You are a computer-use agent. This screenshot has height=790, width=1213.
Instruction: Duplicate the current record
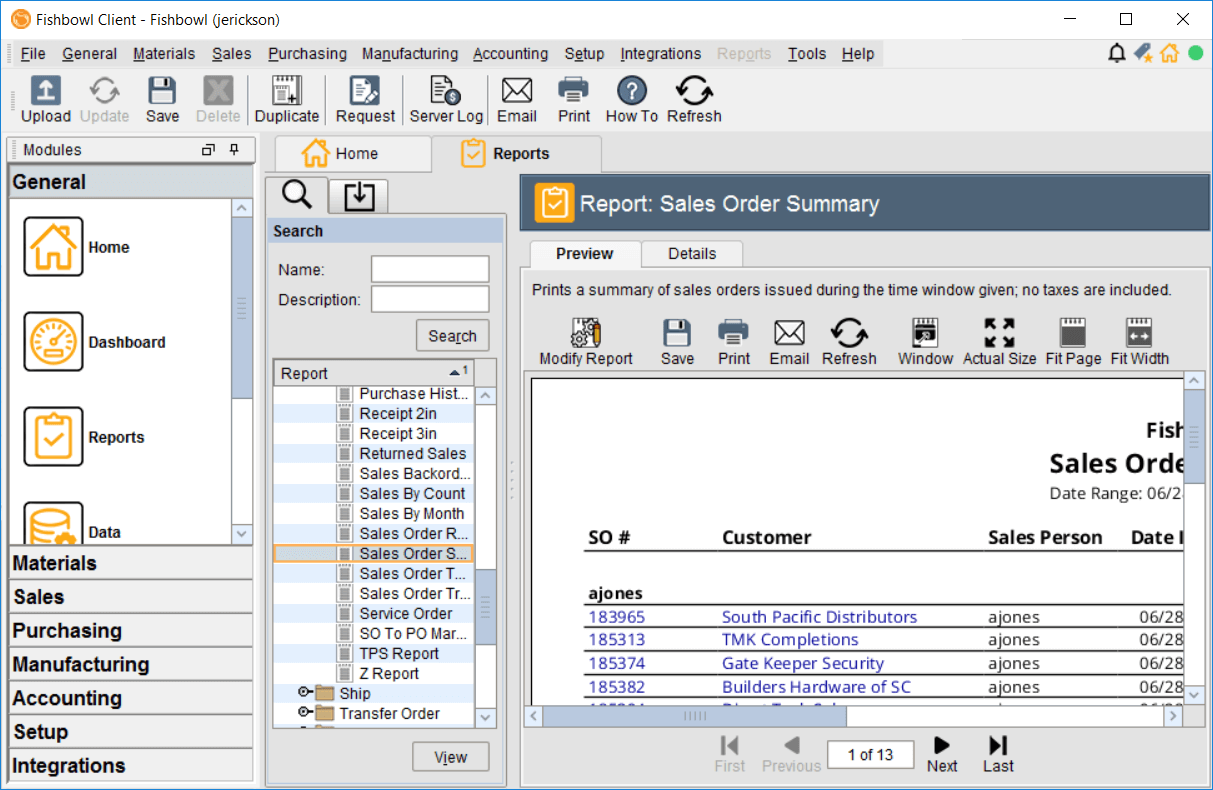coord(287,99)
